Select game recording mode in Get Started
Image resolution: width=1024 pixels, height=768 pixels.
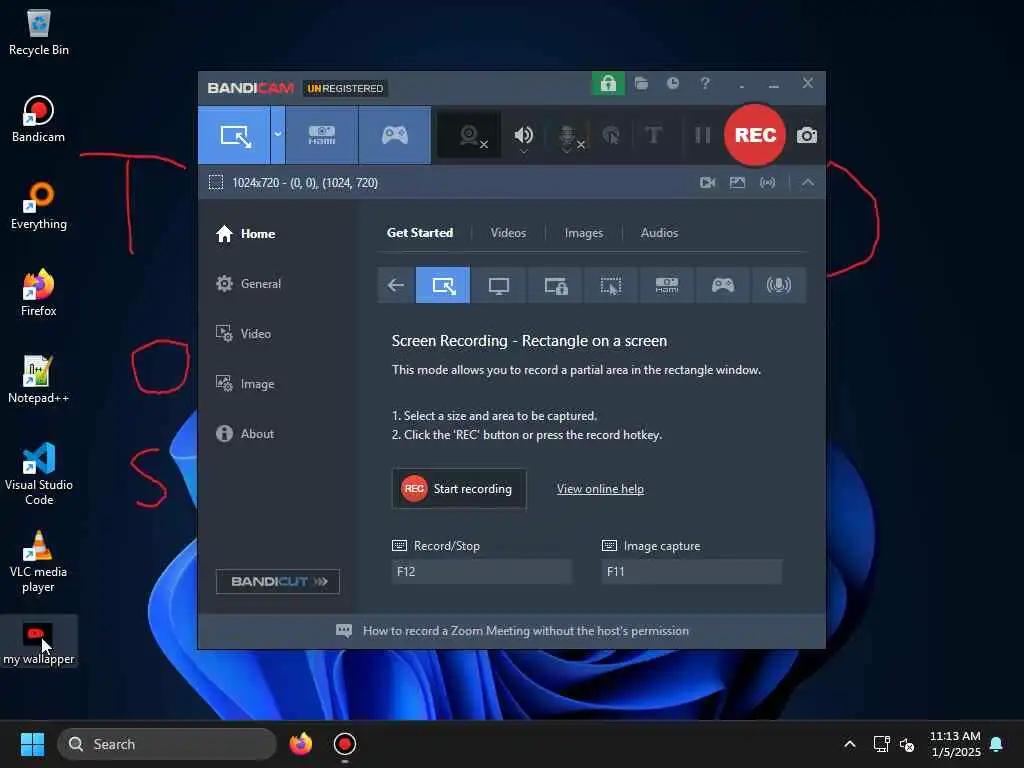723,285
